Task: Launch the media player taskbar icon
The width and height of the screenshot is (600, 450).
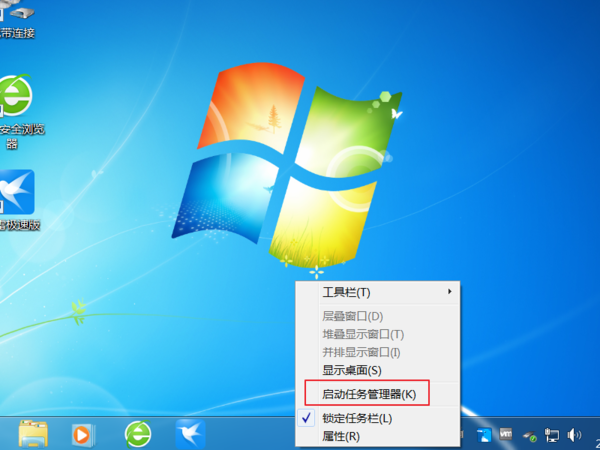Action: tap(83, 435)
